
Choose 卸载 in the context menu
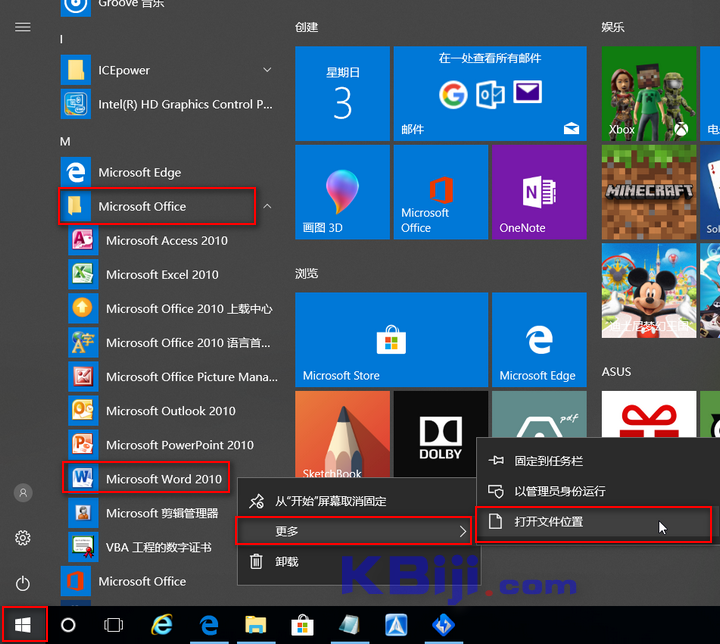point(356,561)
